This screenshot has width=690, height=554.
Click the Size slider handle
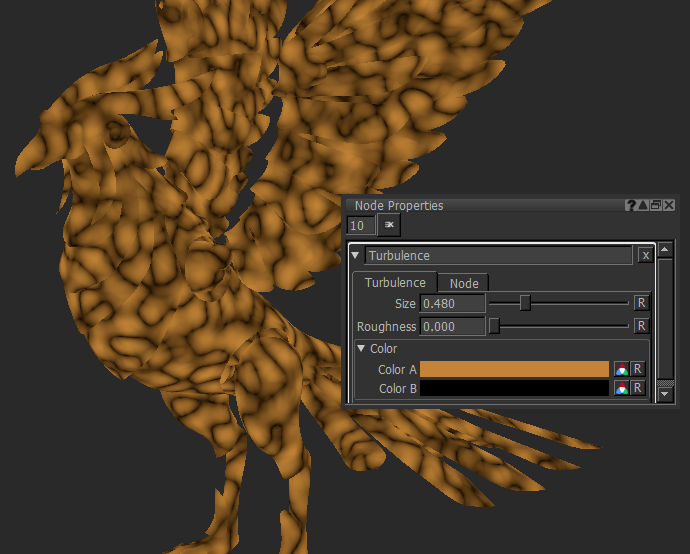tap(525, 302)
